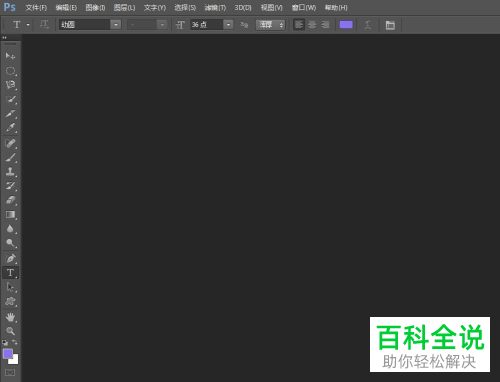Select the Zoom magnifier tool
500x382 pixels.
[x=10, y=331]
